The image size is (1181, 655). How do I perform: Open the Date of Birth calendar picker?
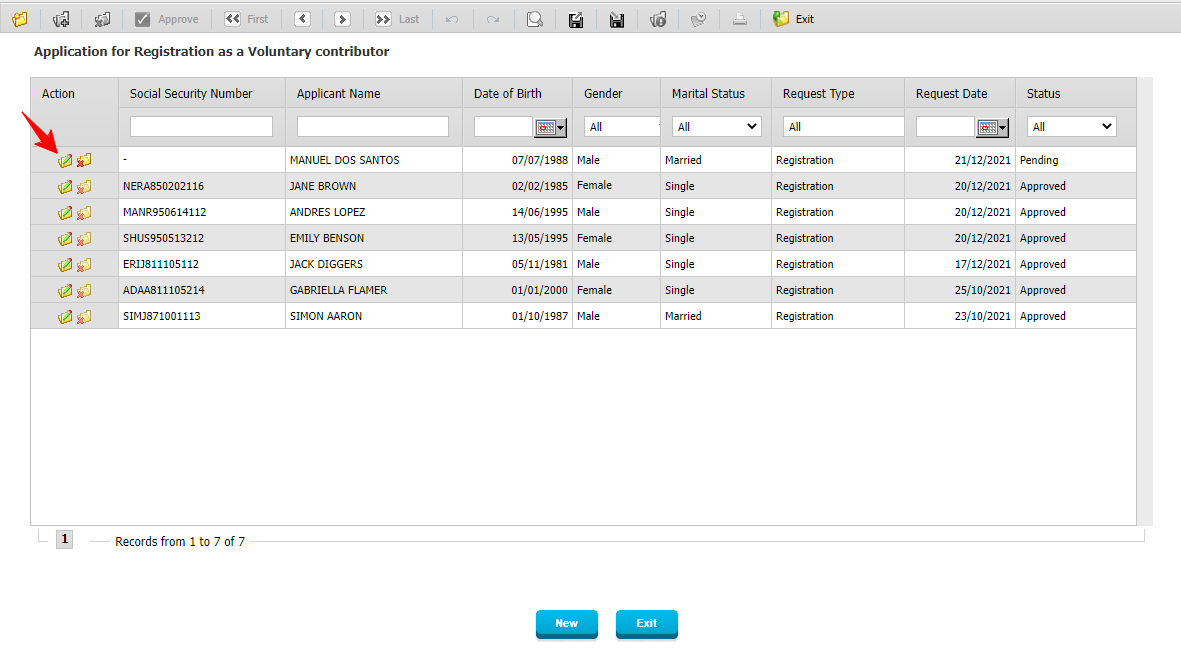click(x=551, y=127)
